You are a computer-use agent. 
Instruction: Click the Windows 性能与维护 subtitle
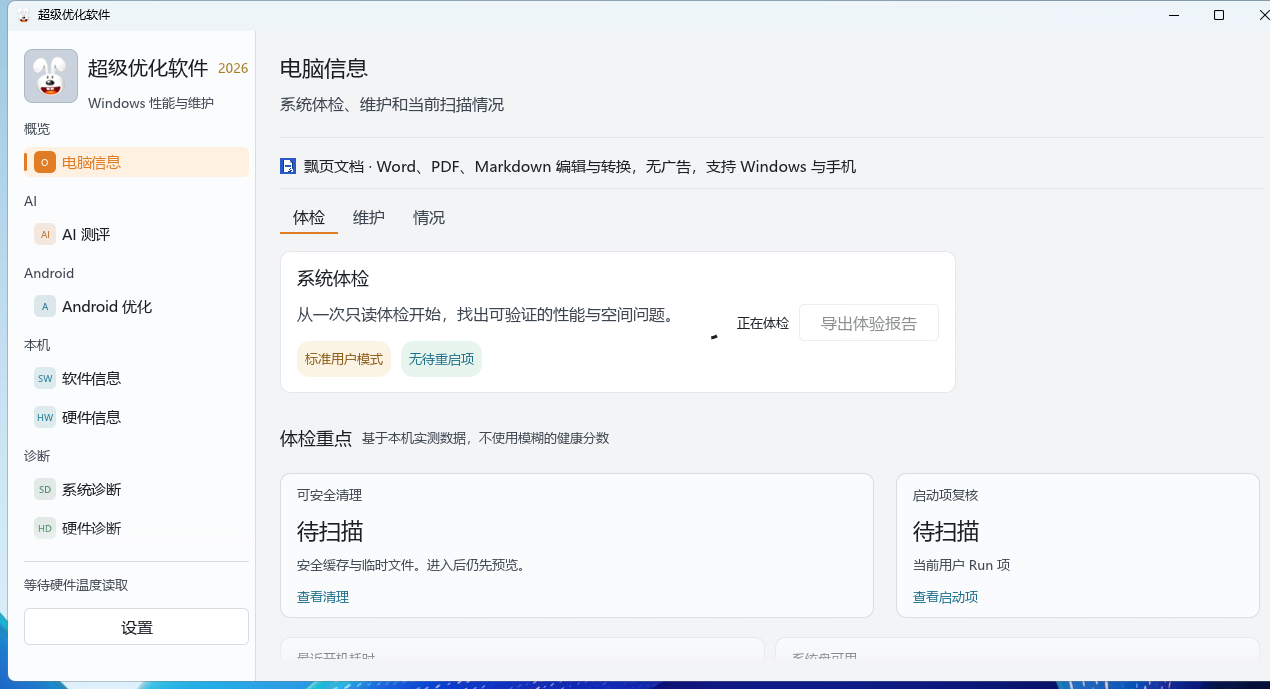pos(151,103)
